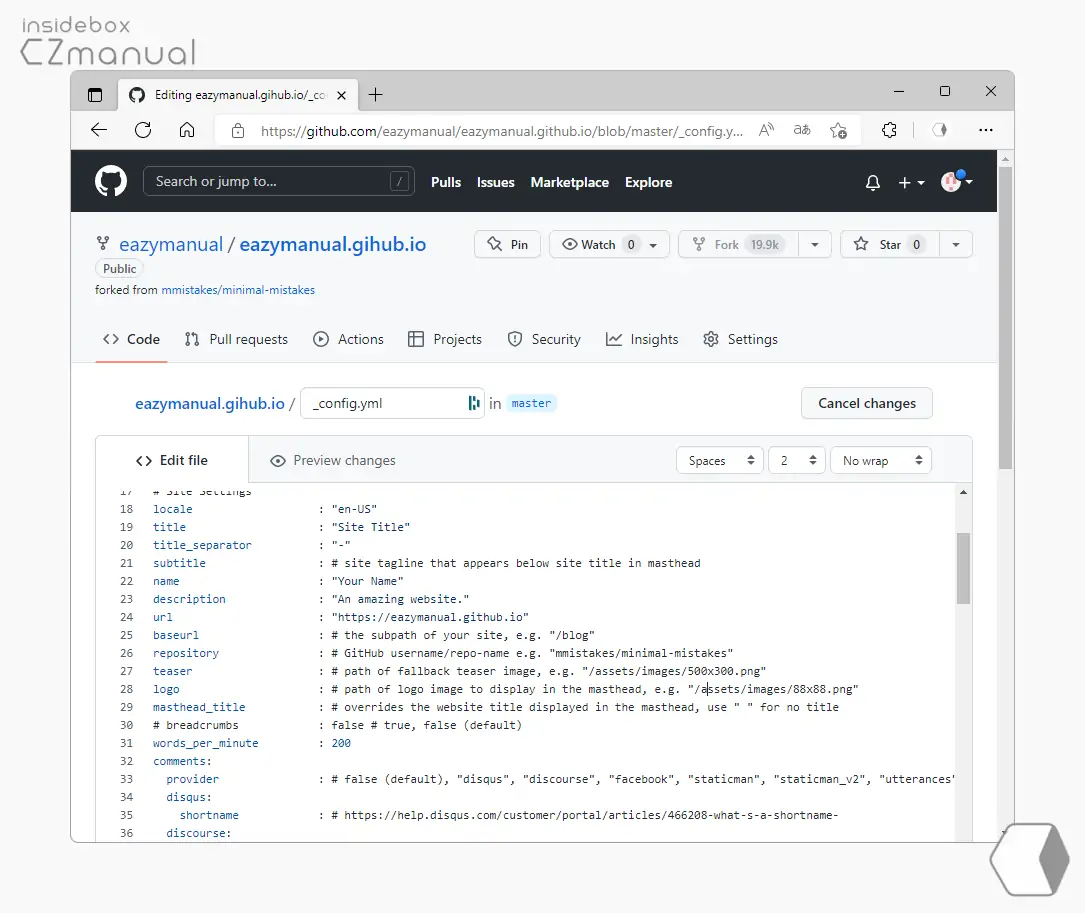Click eazymanual.gihub.io repo title link

click(333, 244)
